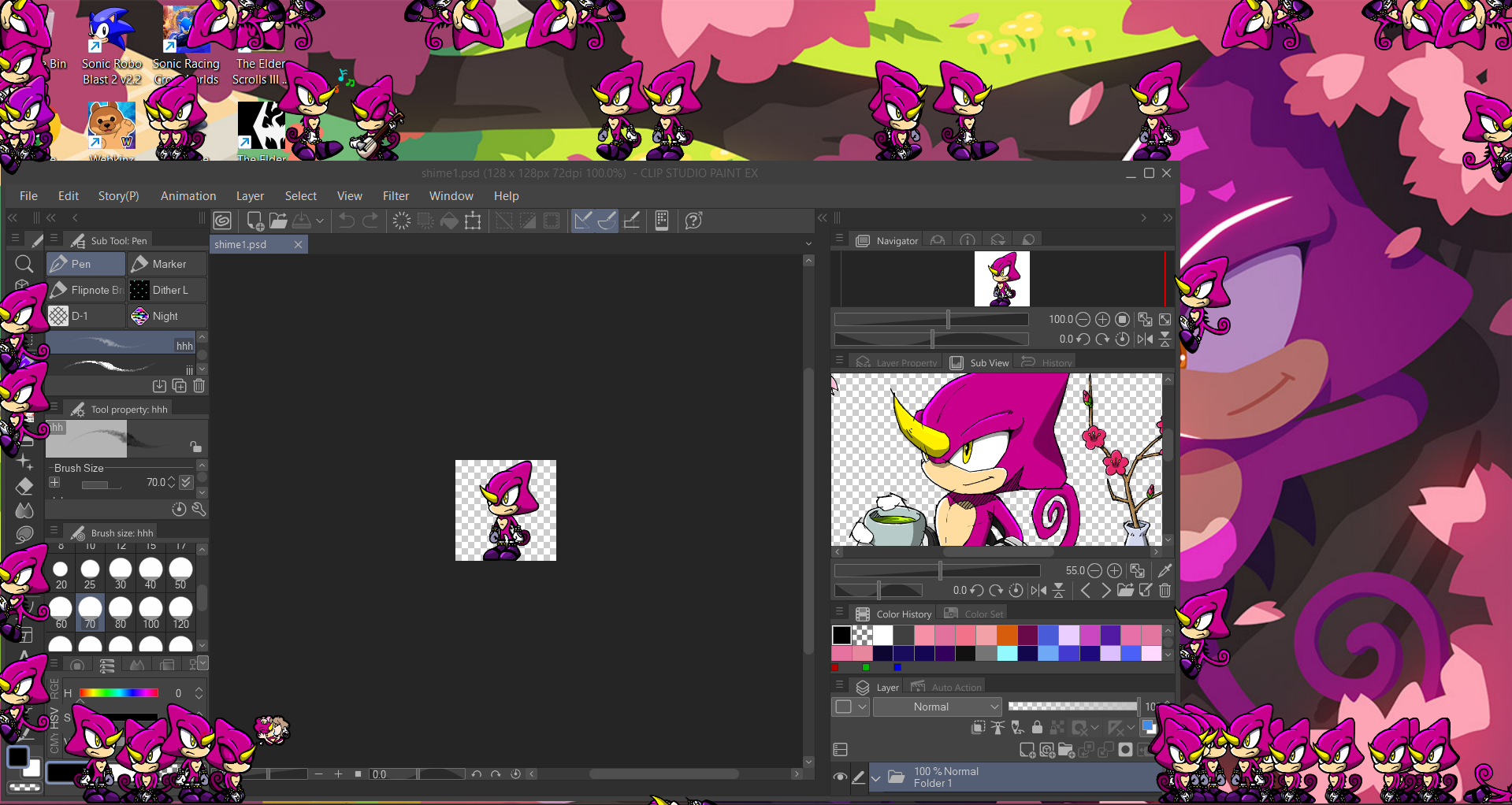Viewport: 1512px width, 805px height.
Task: Toggle Set as Draft Layer
Action: click(1017, 728)
